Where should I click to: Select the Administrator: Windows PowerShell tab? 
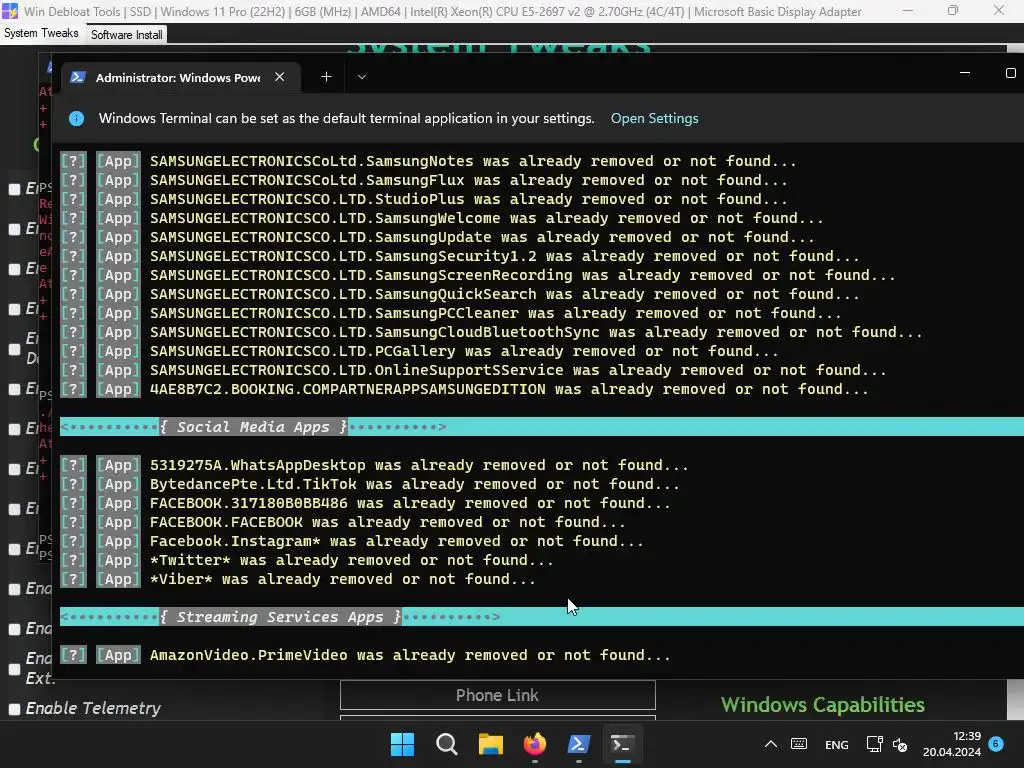pyautogui.click(x=178, y=78)
